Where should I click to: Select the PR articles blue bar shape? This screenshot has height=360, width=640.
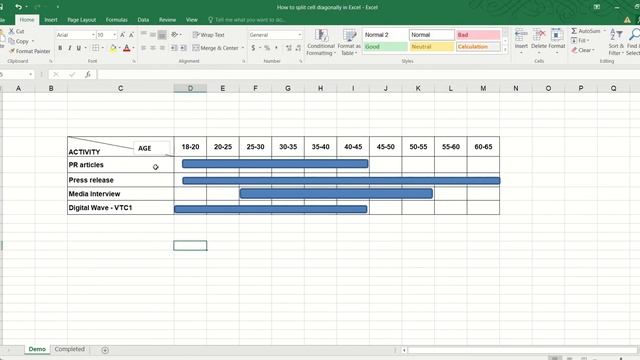click(275, 164)
